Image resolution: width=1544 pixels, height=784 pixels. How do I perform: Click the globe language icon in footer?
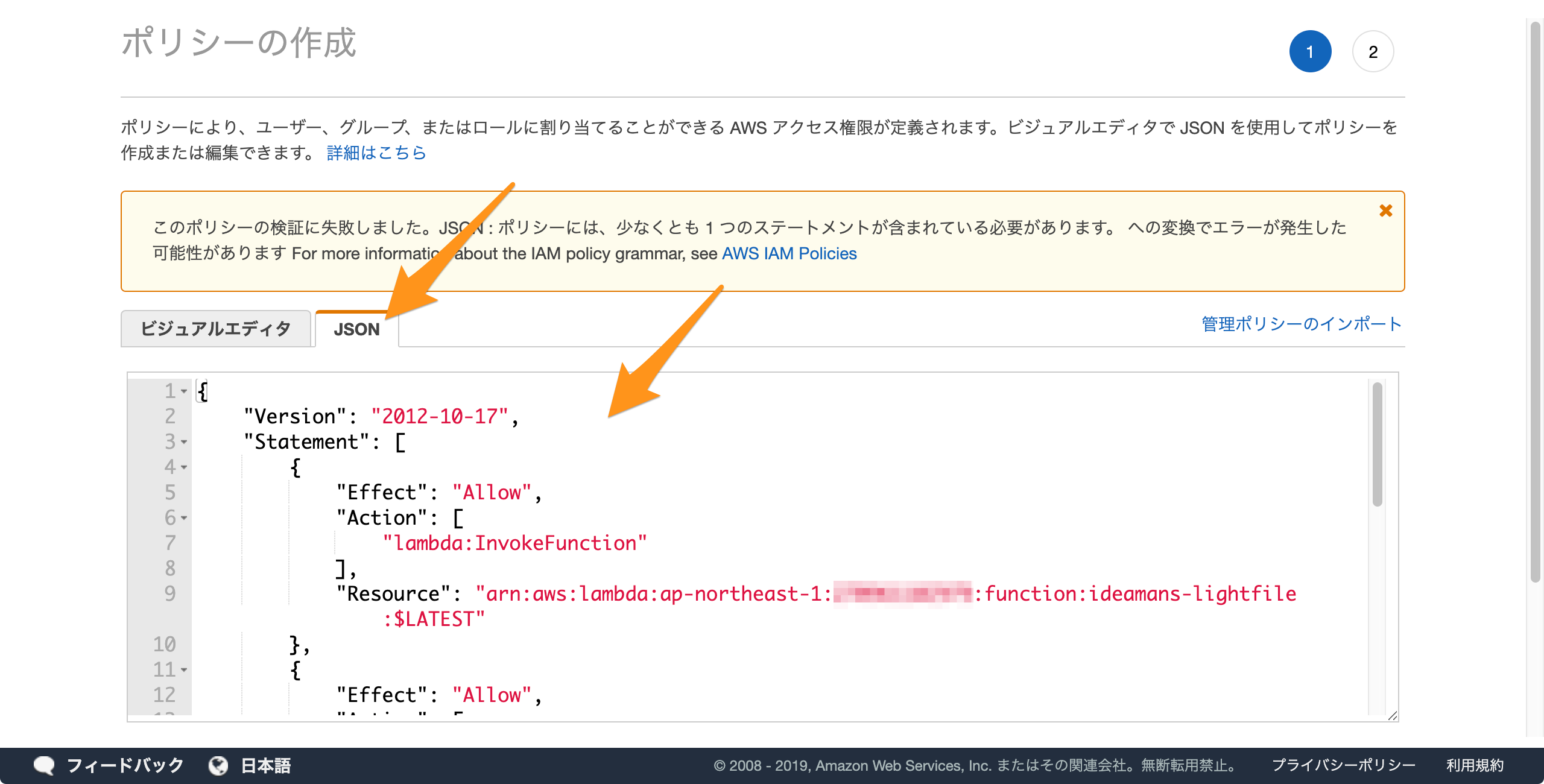[218, 765]
